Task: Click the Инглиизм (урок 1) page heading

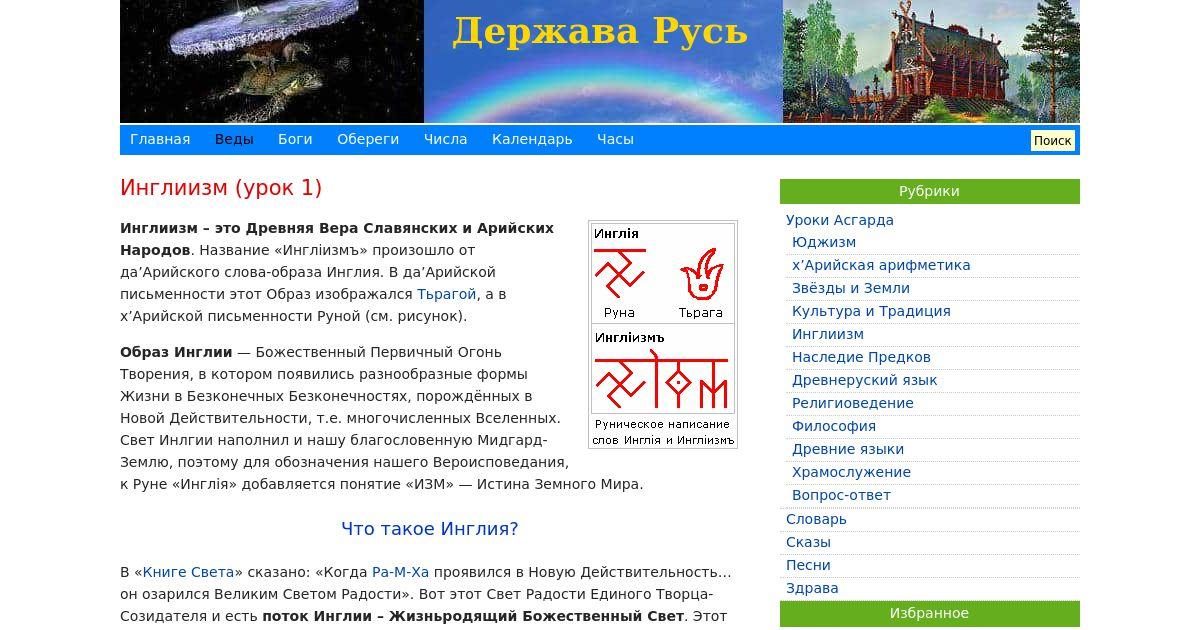Action: [x=221, y=188]
